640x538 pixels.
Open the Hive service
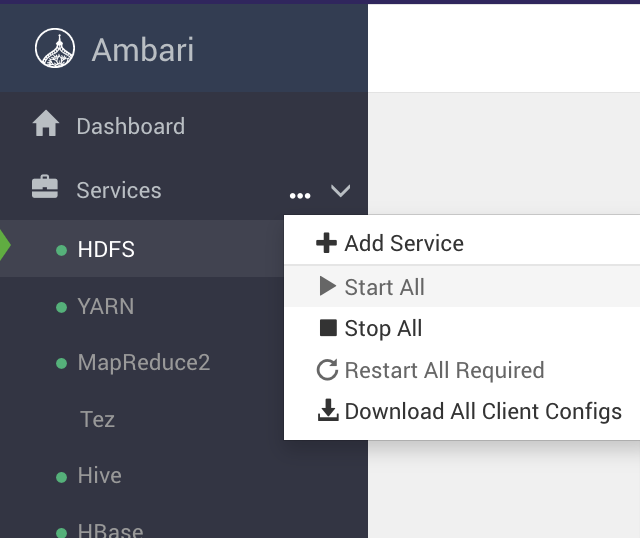100,476
